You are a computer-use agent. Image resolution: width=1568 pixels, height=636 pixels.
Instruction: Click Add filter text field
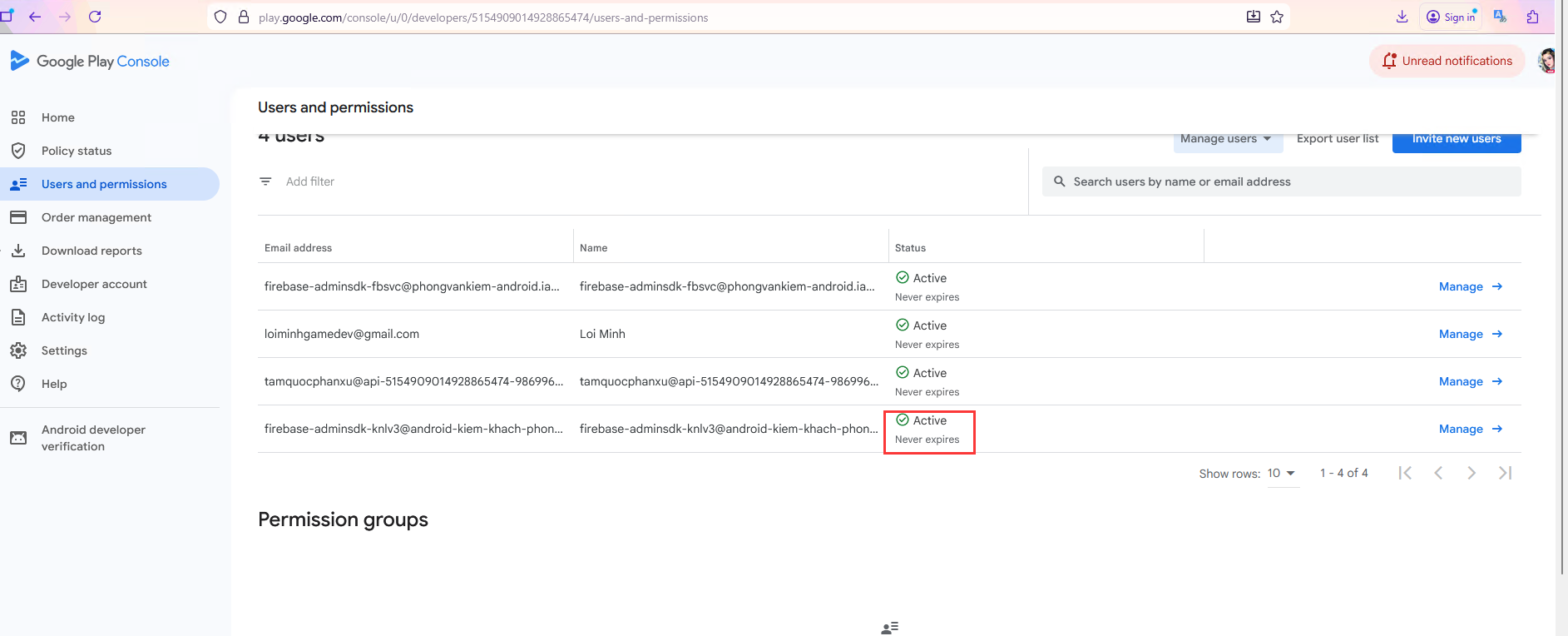(310, 181)
